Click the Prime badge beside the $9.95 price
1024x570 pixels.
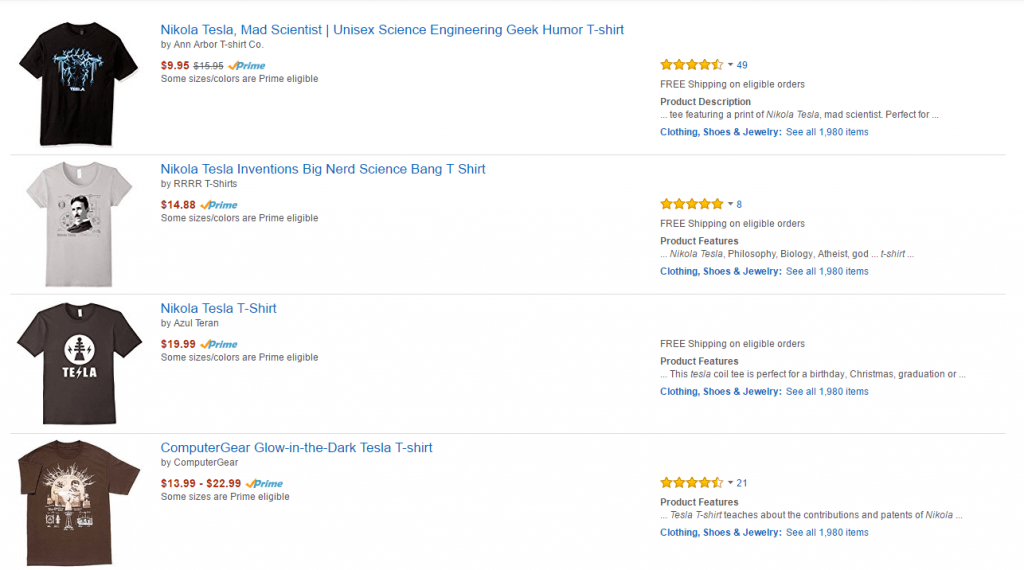tap(247, 66)
